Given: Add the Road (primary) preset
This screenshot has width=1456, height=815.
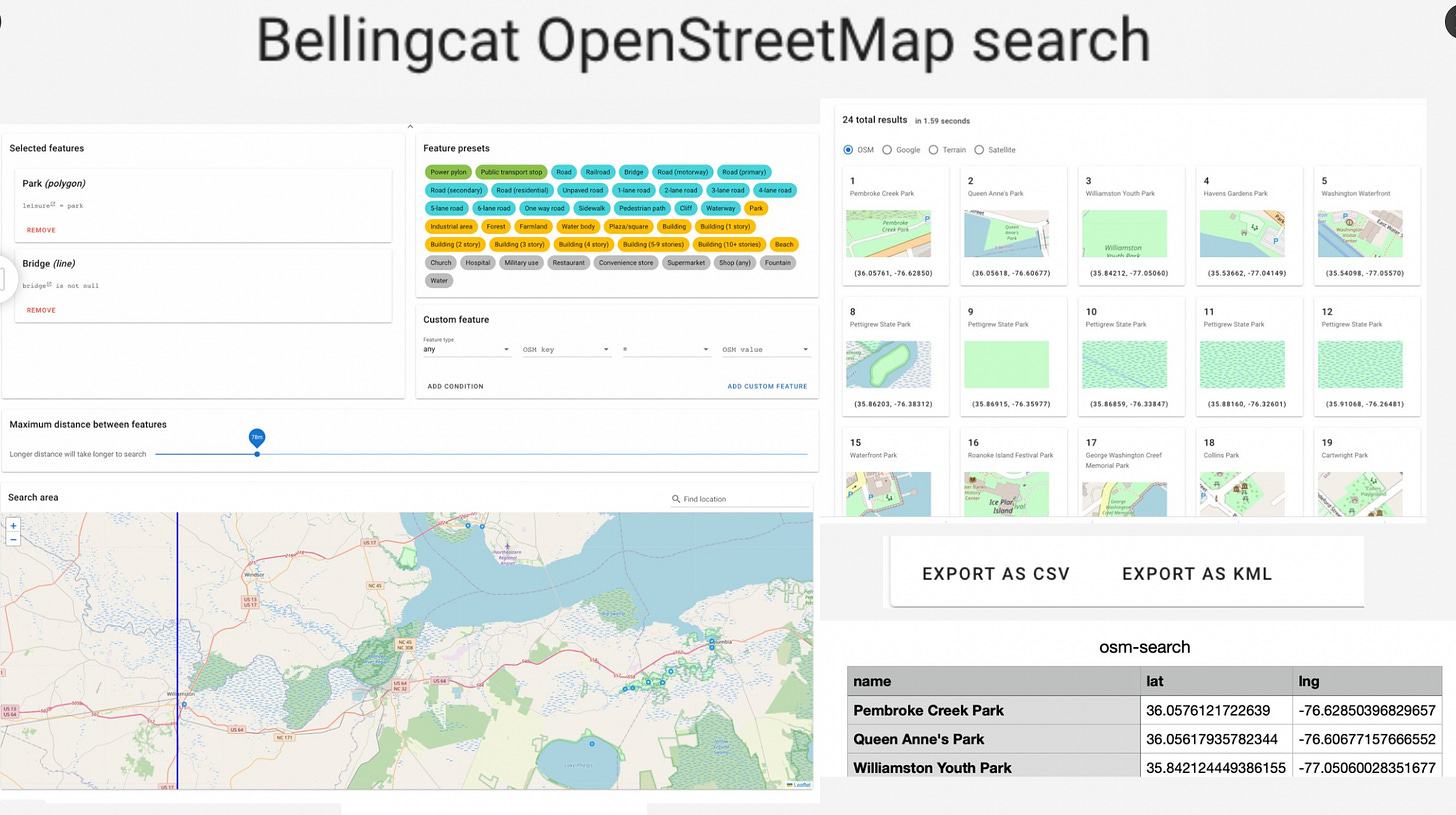Looking at the screenshot, I should tap(743, 172).
